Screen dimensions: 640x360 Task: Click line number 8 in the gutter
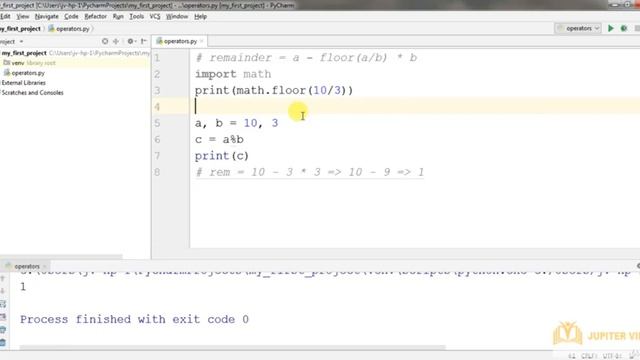158,172
